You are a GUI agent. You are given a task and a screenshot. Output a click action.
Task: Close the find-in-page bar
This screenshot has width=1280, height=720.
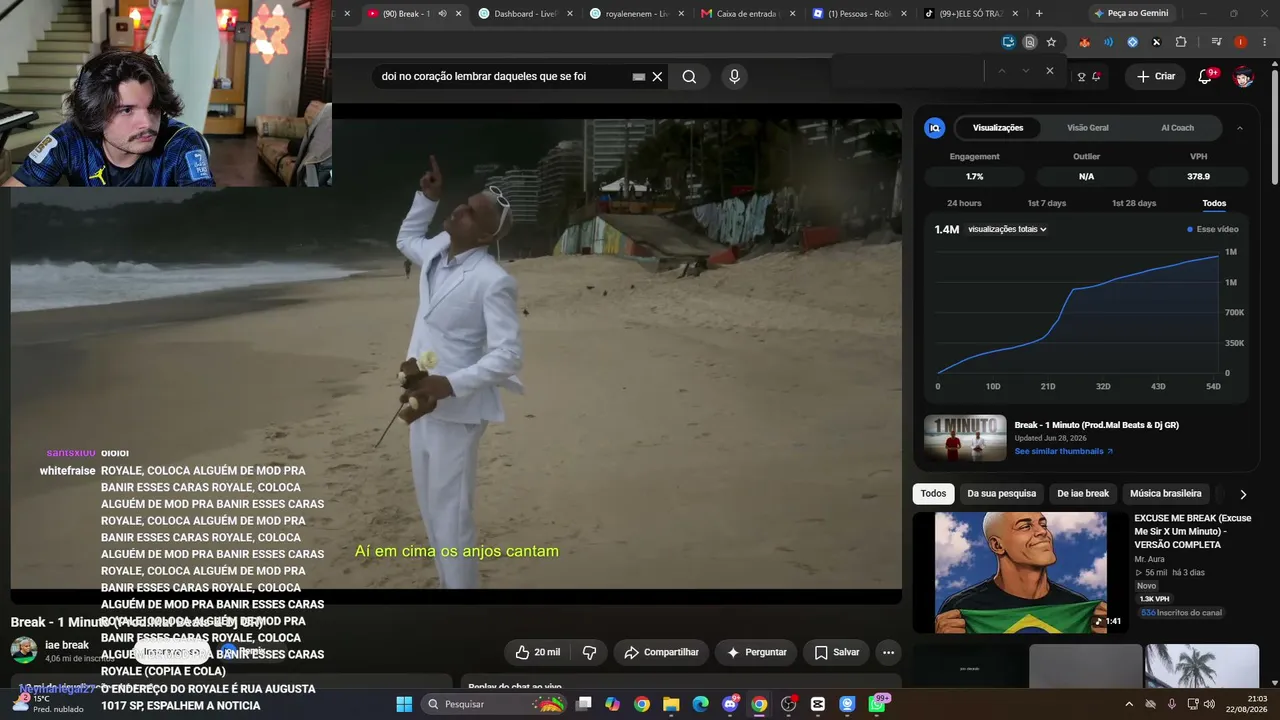(x=1050, y=71)
